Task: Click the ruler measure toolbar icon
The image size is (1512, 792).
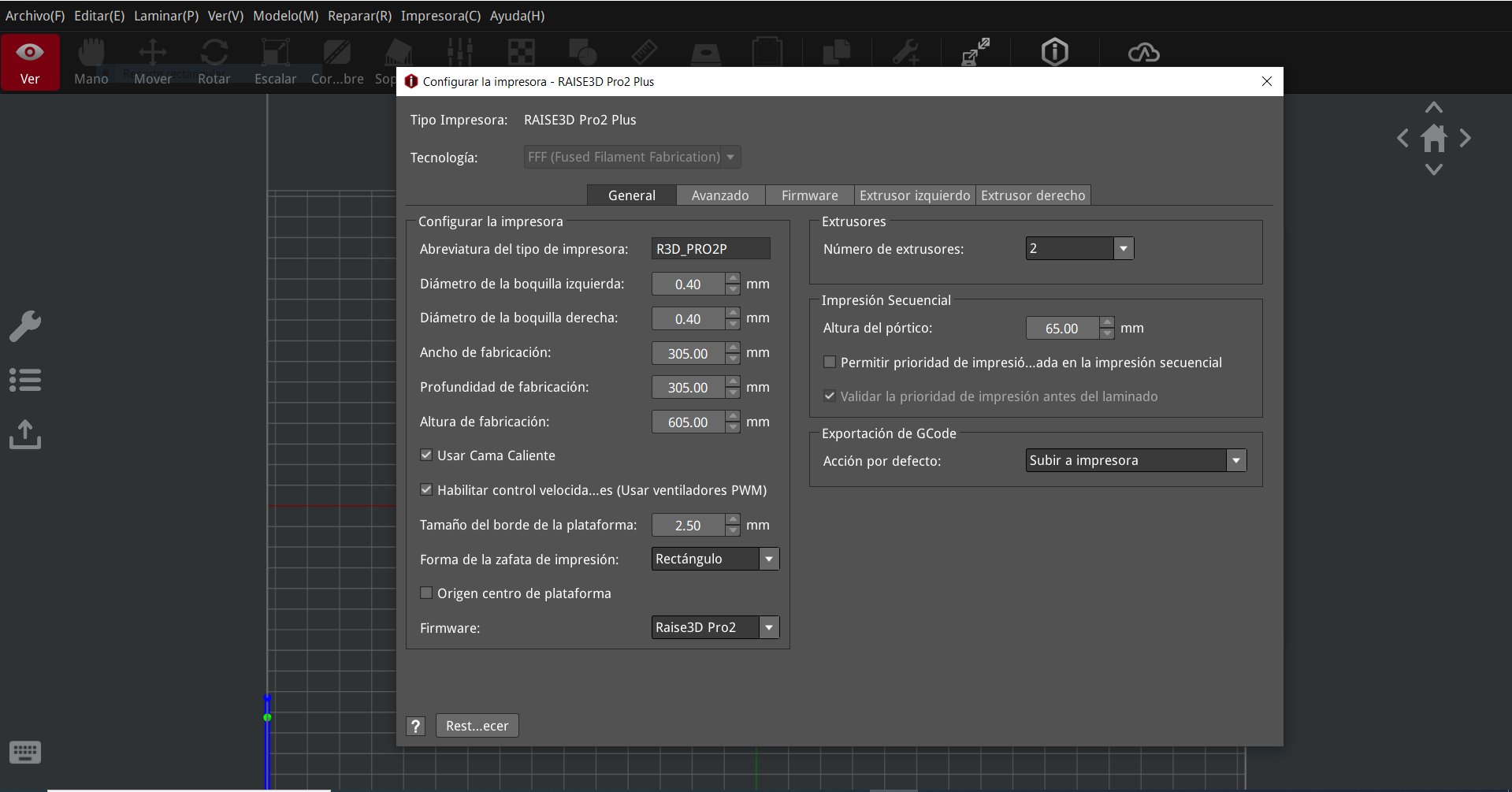Action: [645, 52]
